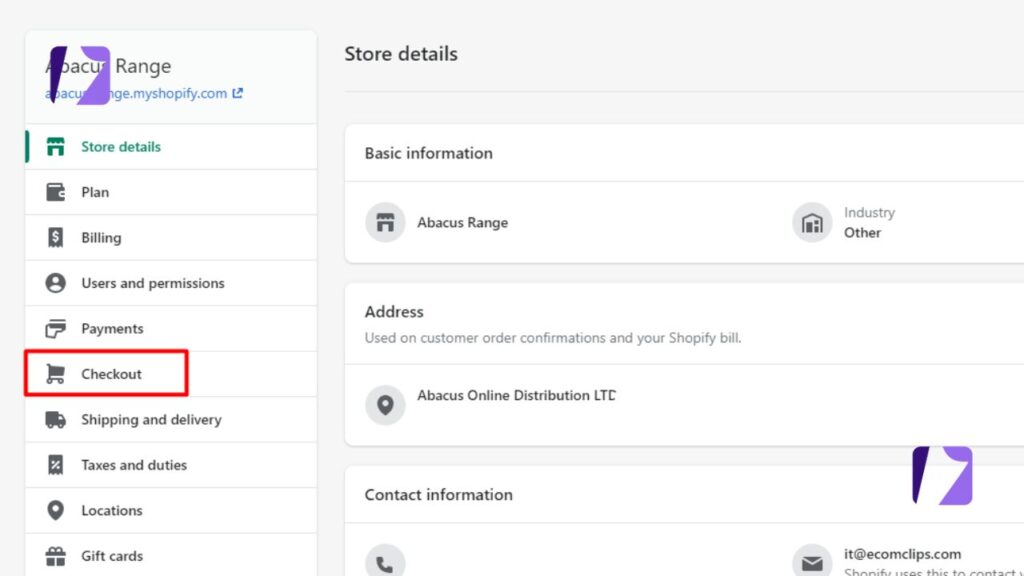Click the storefront icon beside Abacus Range
Screen dimensions: 1024x576
click(385, 223)
